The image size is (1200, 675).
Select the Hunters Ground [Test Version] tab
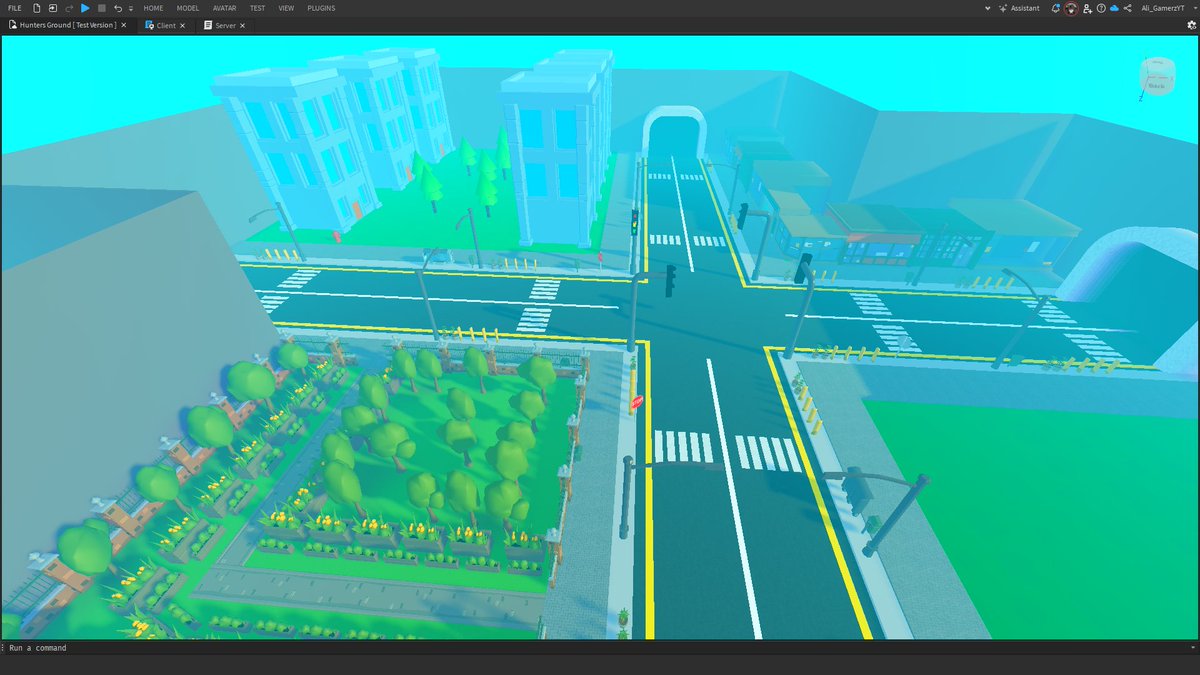(68, 25)
